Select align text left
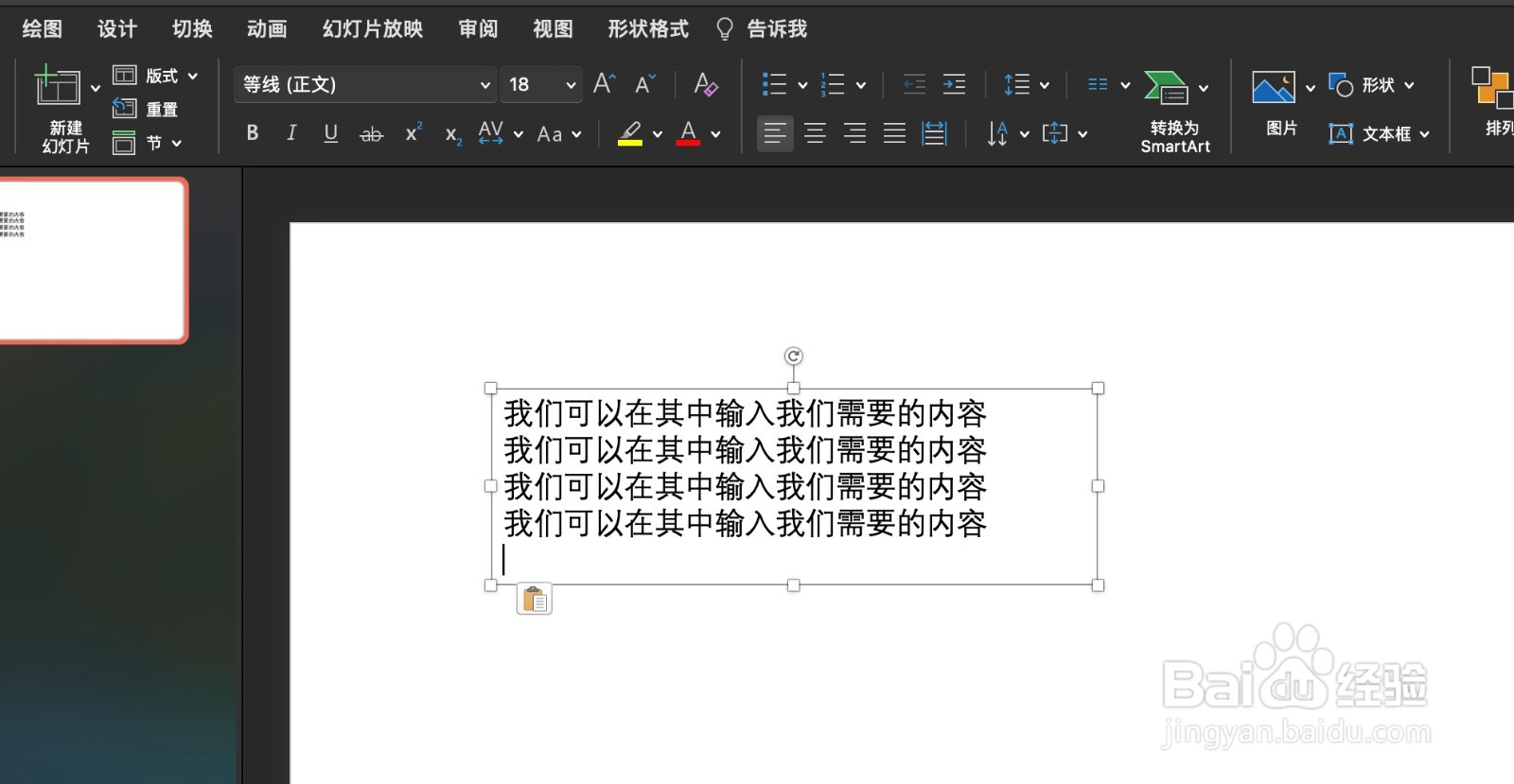This screenshot has height=784, width=1514. click(775, 133)
